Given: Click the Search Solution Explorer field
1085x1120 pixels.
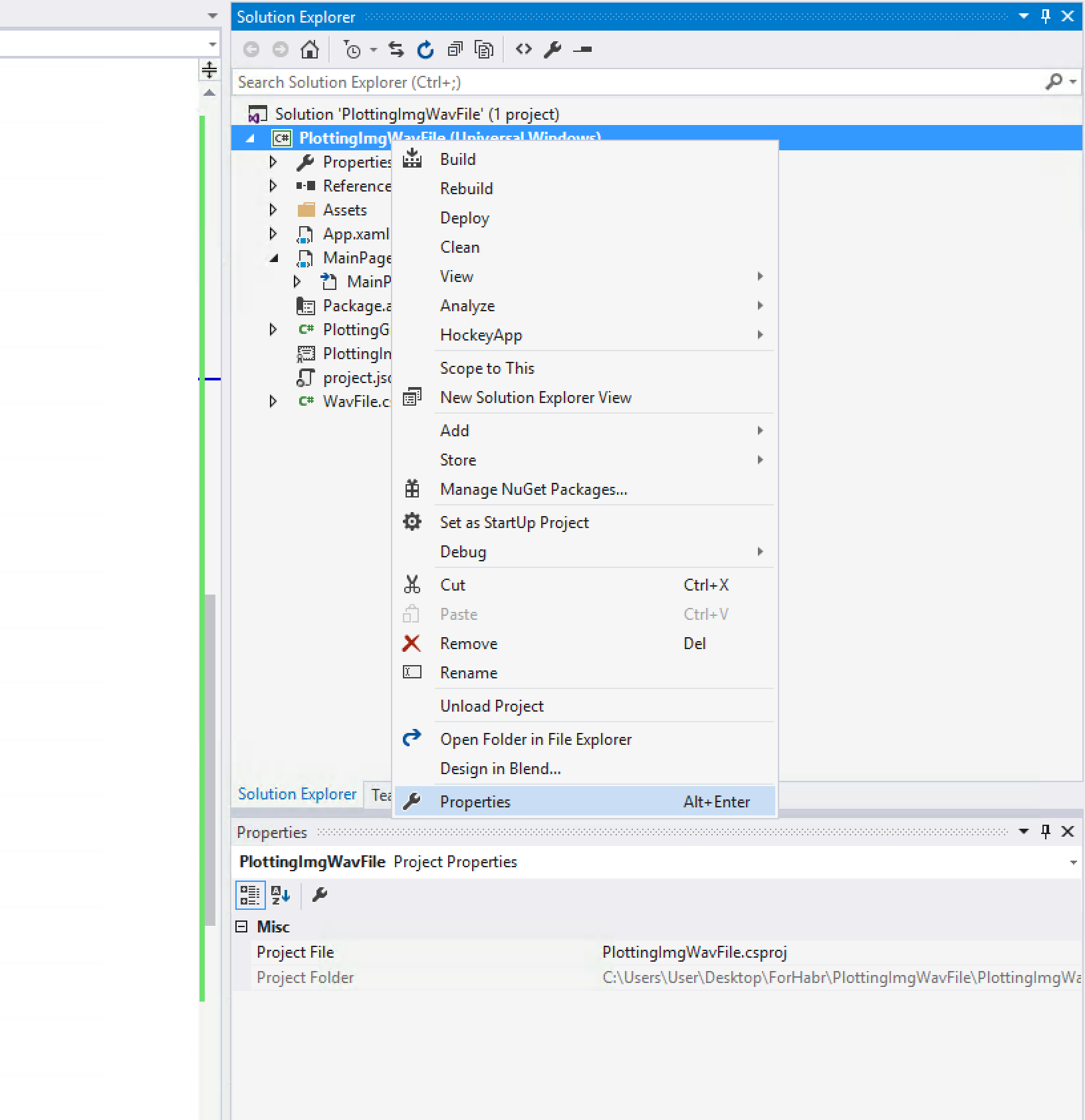Looking at the screenshot, I should point(638,82).
